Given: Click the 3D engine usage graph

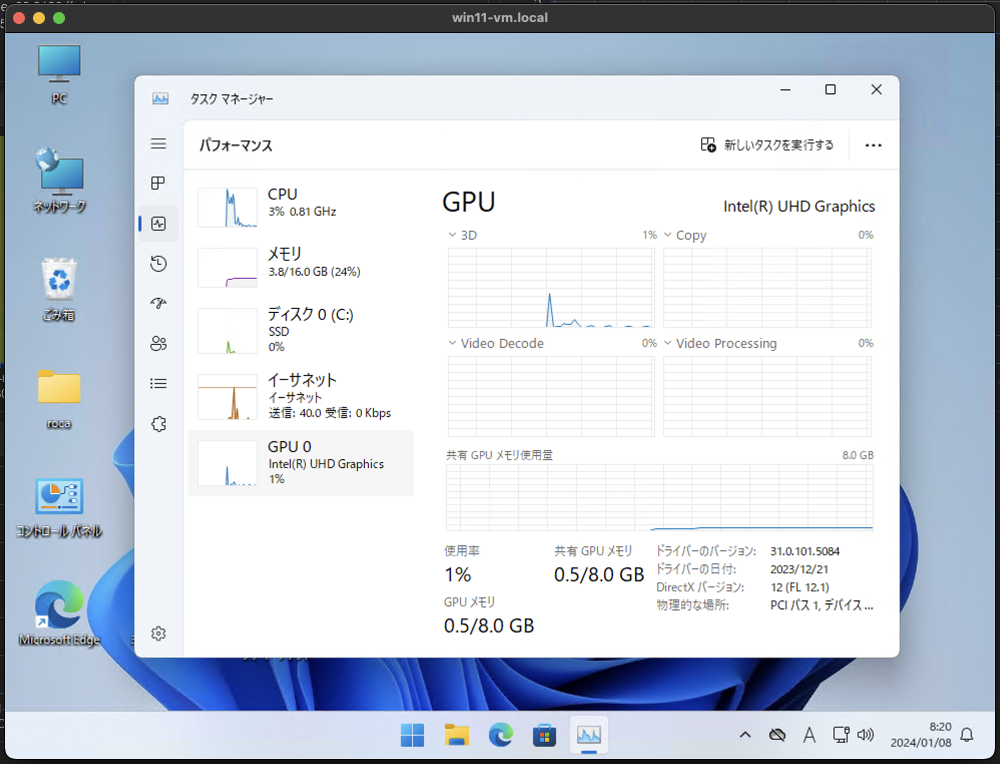Looking at the screenshot, I should point(551,288).
